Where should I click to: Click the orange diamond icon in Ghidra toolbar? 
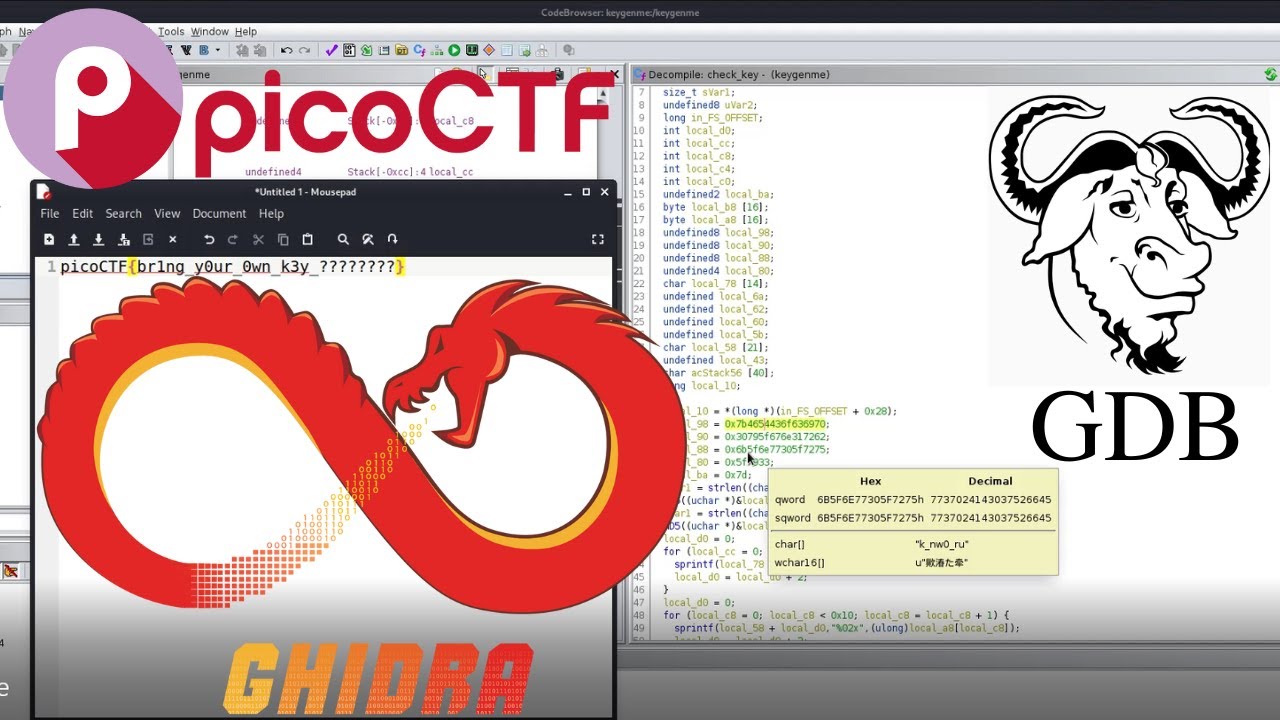pos(489,50)
